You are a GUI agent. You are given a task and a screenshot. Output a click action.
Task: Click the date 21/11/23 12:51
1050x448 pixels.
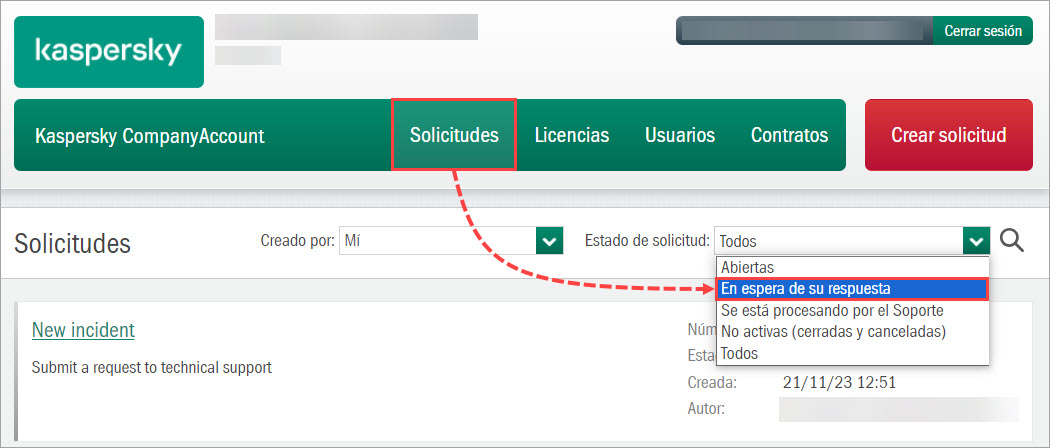coord(839,382)
